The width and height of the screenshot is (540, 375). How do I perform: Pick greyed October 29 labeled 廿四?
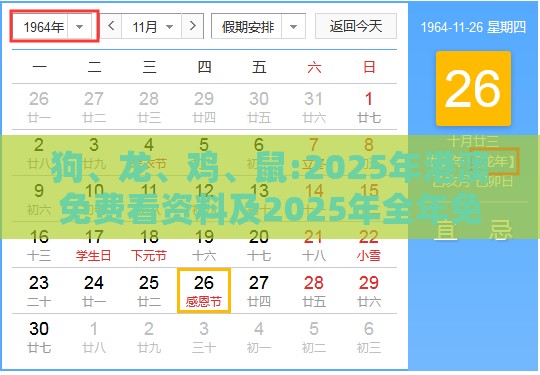204,107
